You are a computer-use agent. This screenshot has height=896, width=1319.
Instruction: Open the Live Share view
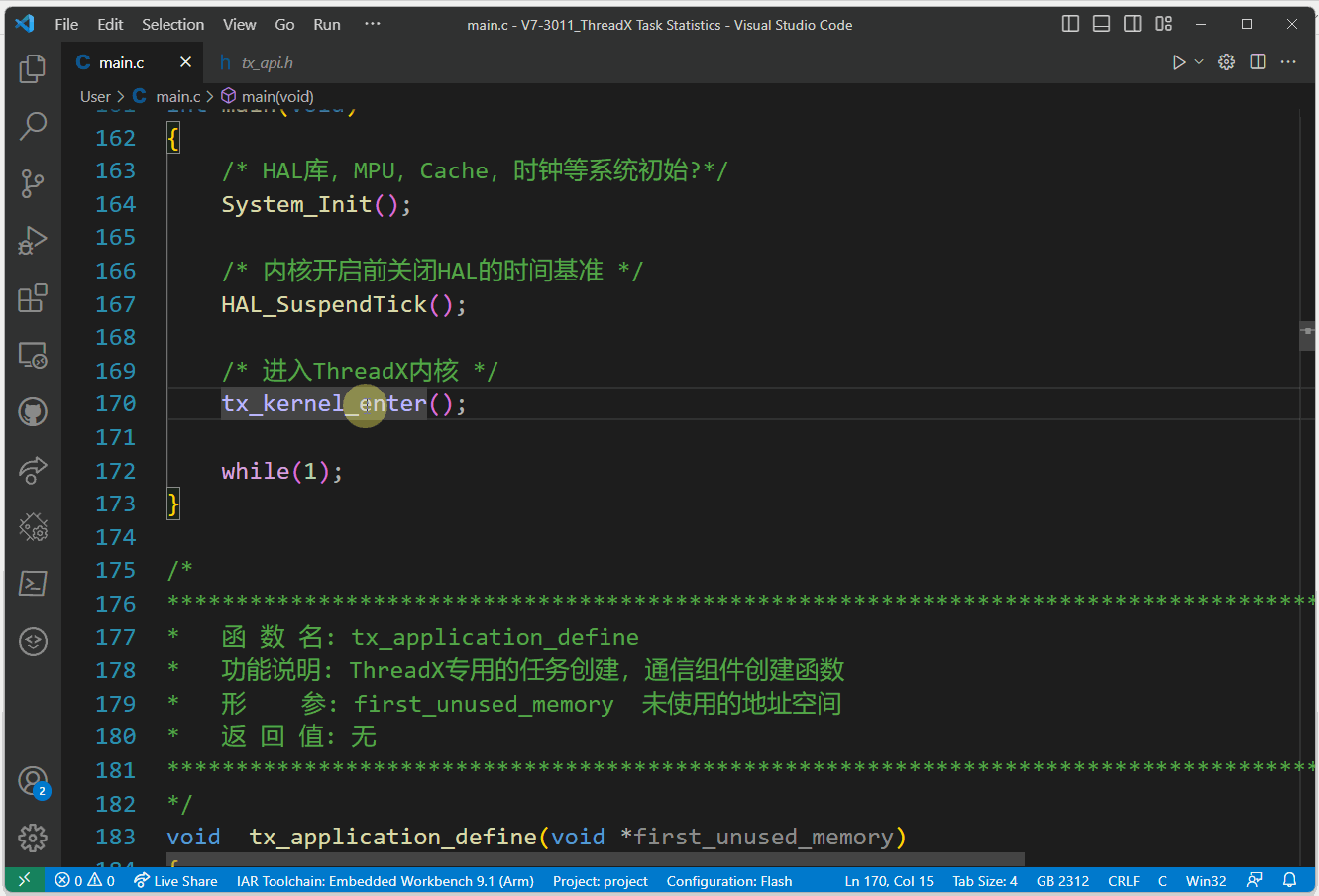33,470
